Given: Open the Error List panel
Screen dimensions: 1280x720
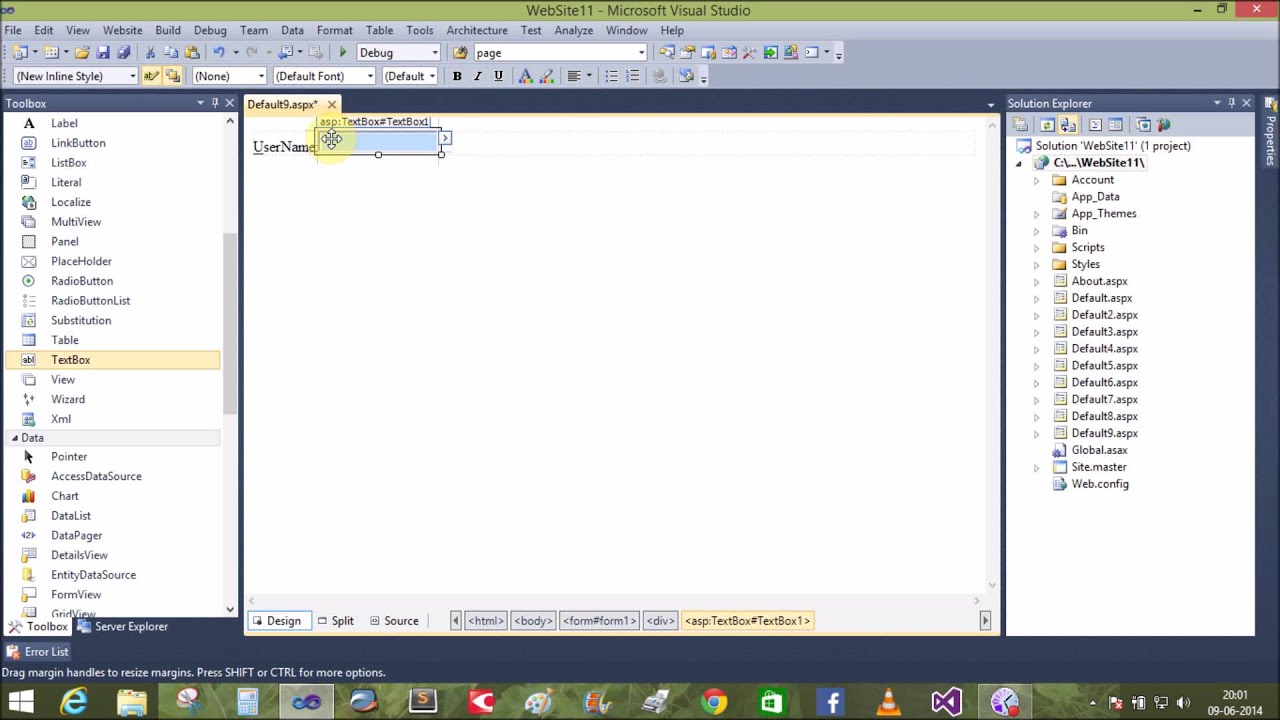Looking at the screenshot, I should point(37,652).
